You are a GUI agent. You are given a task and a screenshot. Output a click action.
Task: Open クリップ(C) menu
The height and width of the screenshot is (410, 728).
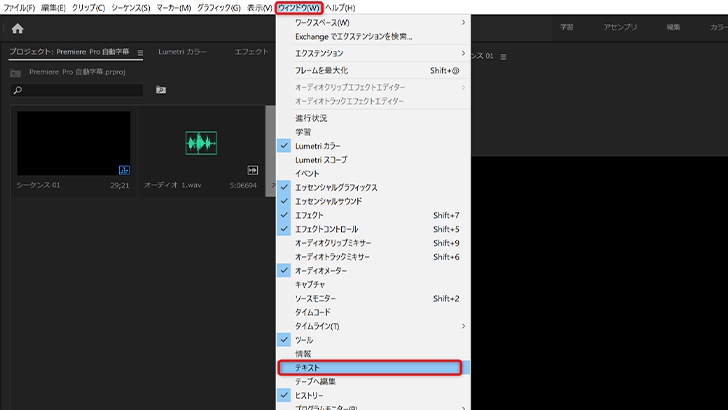pos(88,8)
